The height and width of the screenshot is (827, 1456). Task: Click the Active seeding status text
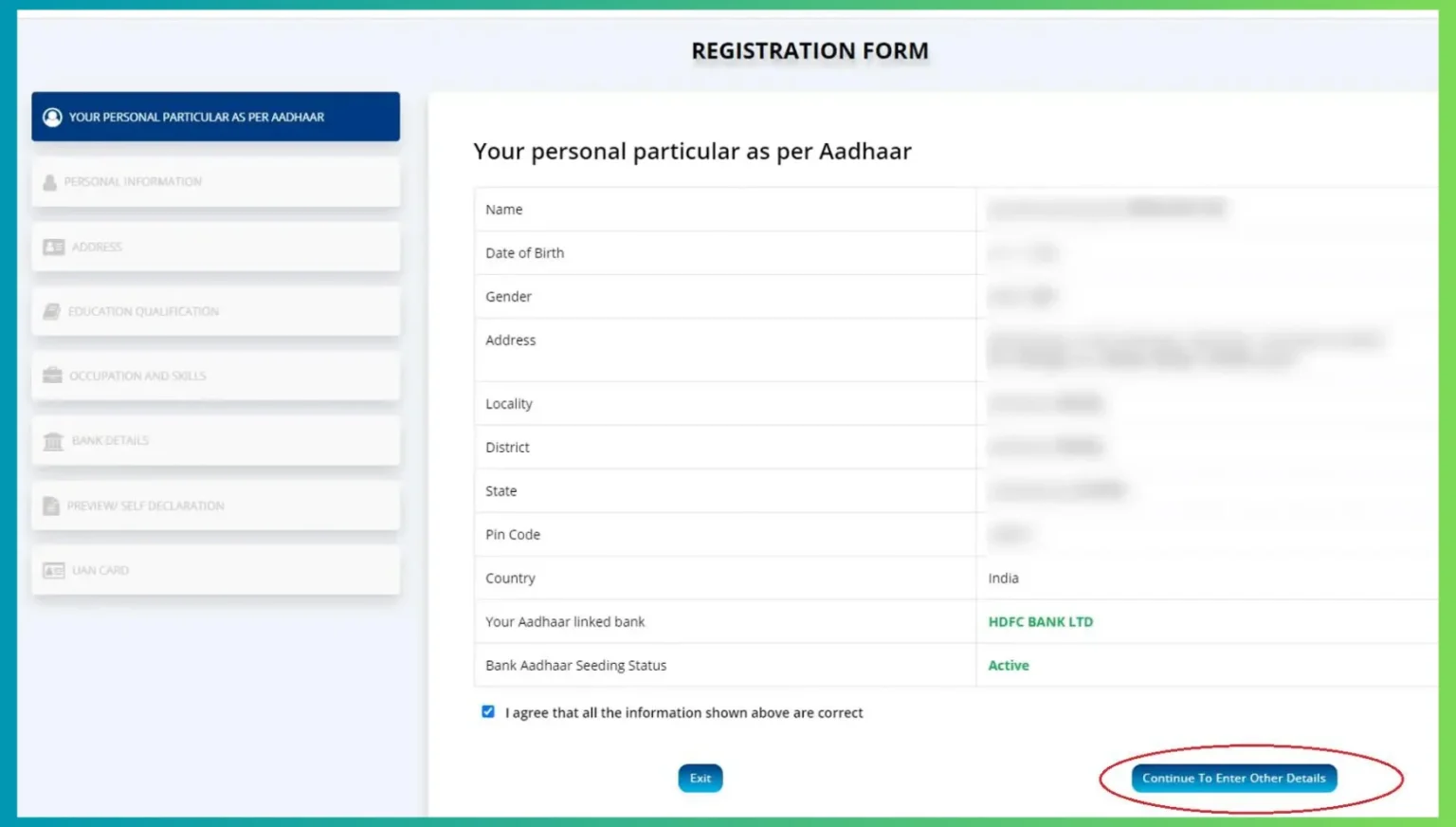[1008, 665]
